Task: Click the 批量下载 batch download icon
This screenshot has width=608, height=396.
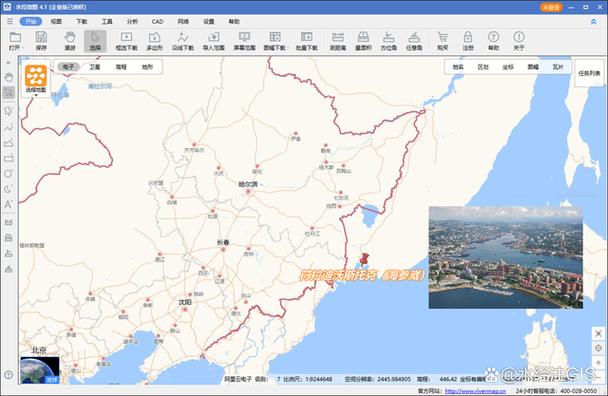Action: (x=306, y=37)
